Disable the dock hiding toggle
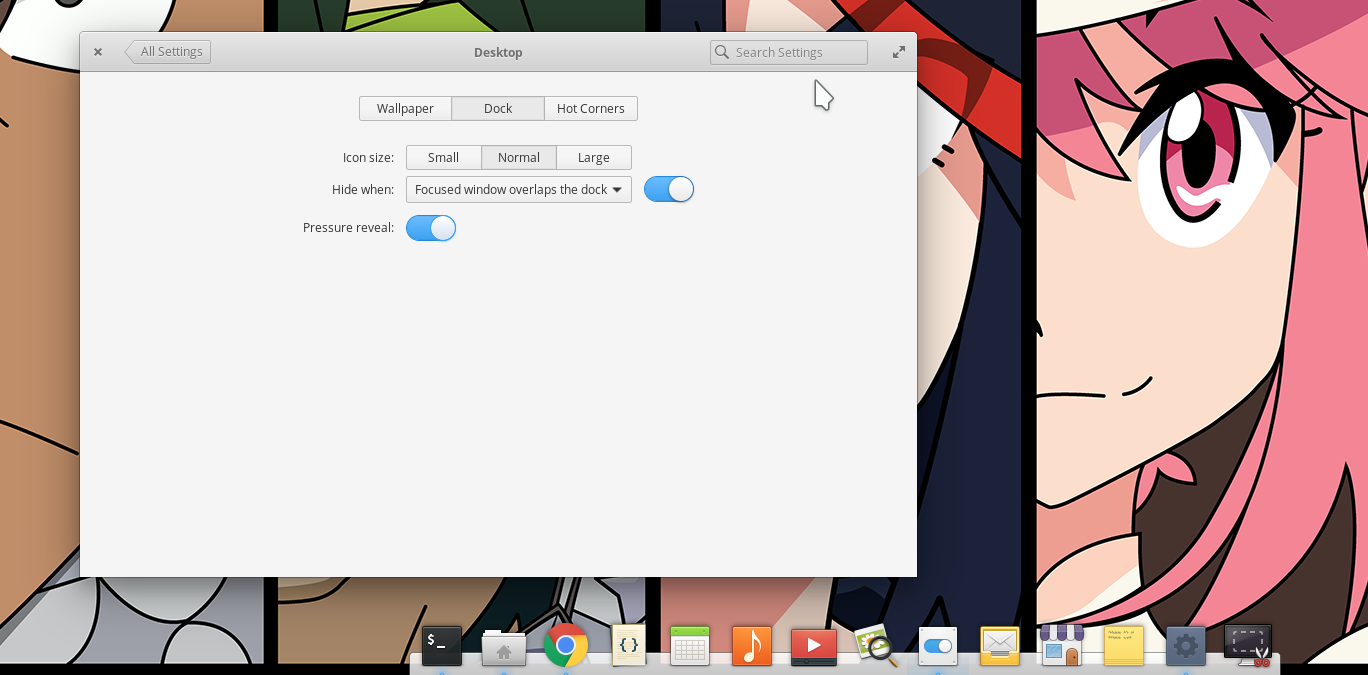 [x=668, y=189]
